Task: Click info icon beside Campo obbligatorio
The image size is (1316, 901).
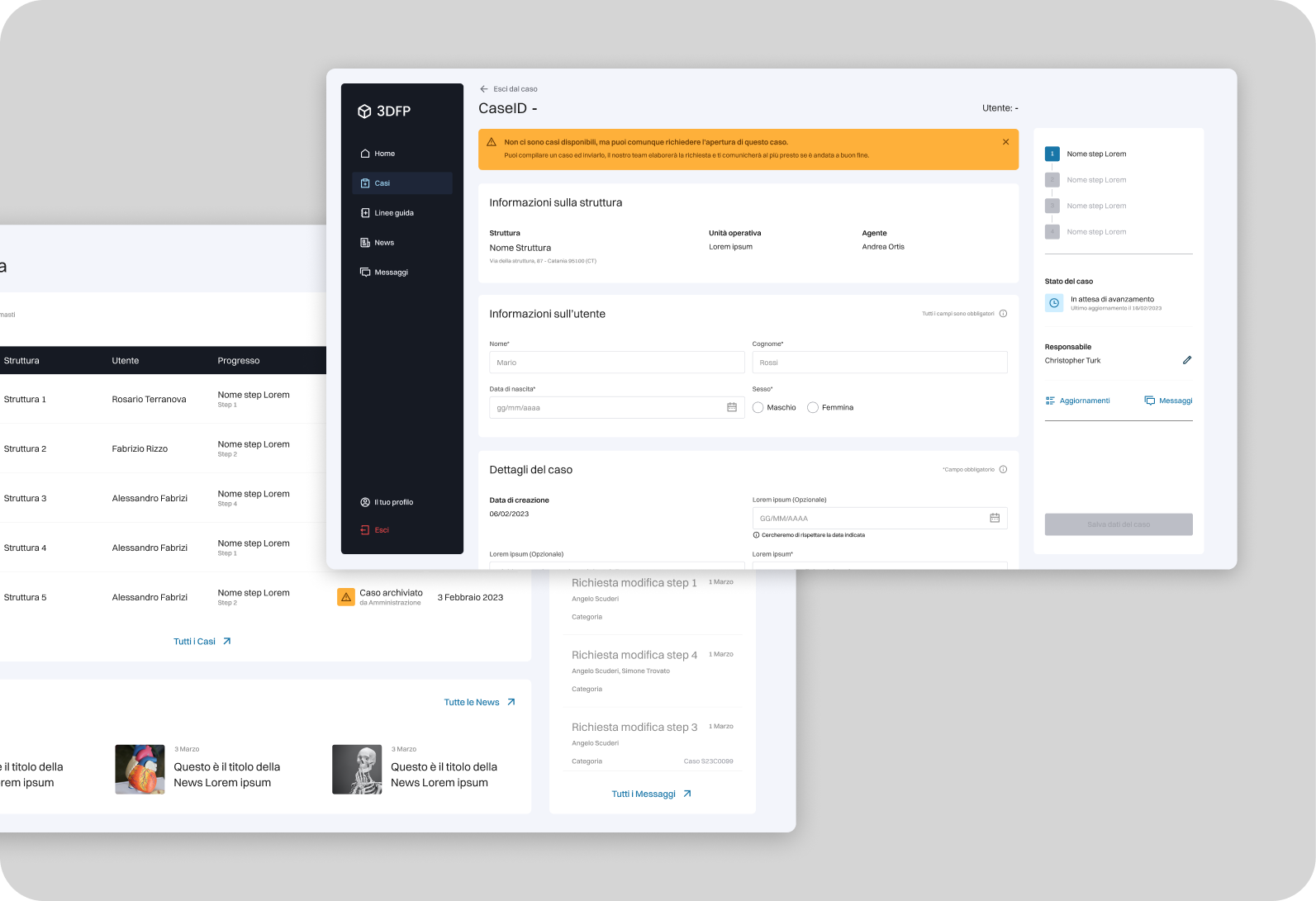Action: (x=1003, y=470)
